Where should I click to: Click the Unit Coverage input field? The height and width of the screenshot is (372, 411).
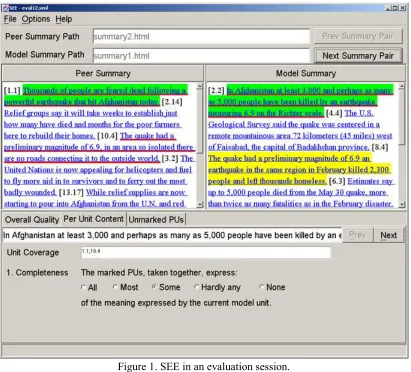pos(206,252)
